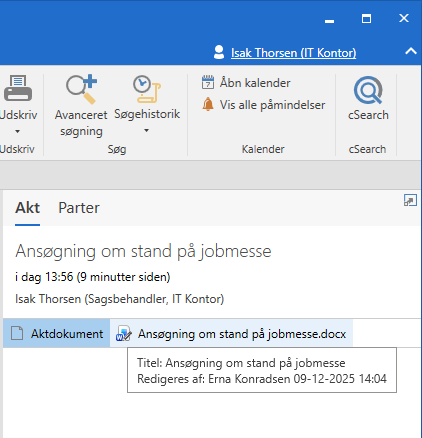Click the user profile icon

[219, 52]
